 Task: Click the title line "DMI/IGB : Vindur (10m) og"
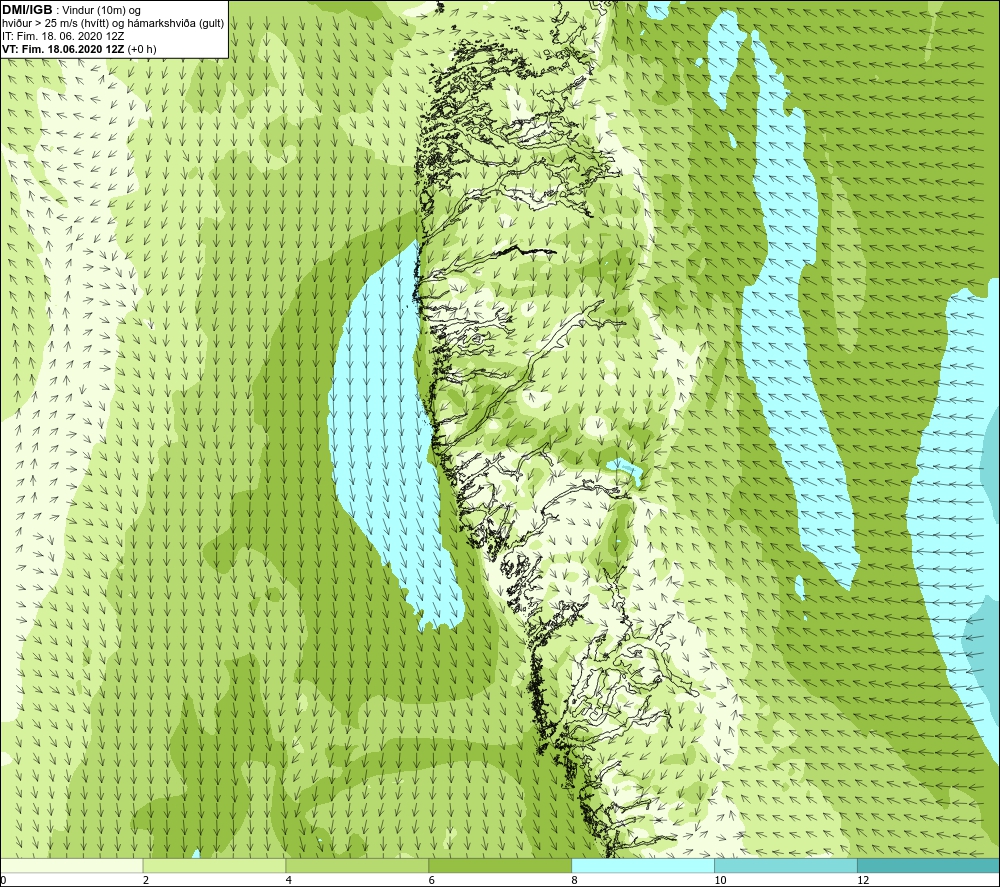click(71, 10)
